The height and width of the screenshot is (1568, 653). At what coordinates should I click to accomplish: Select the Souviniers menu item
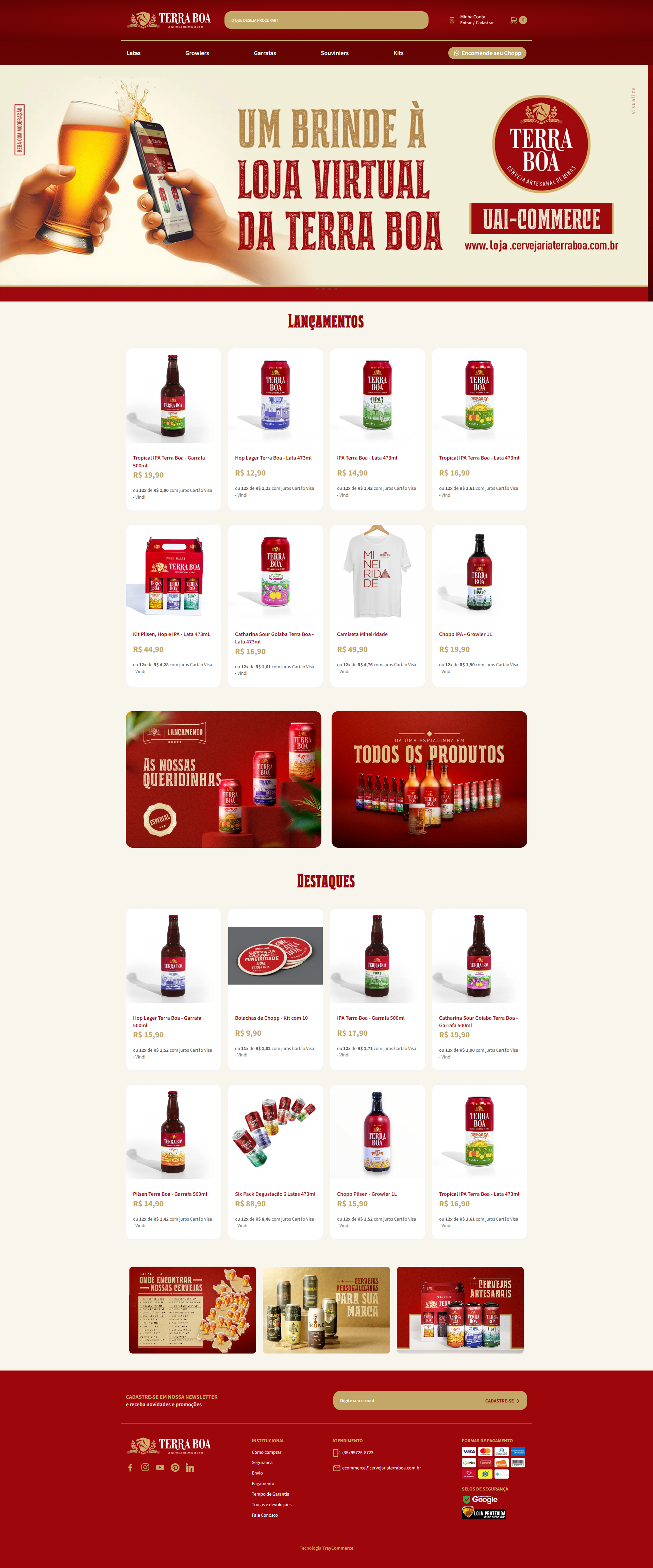(334, 53)
